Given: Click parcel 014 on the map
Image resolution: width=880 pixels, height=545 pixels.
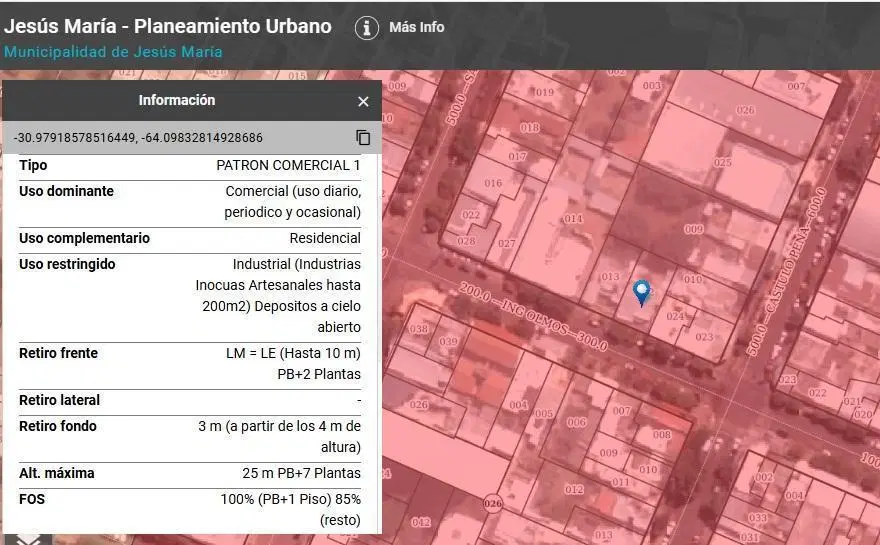Looking at the screenshot, I should [573, 218].
